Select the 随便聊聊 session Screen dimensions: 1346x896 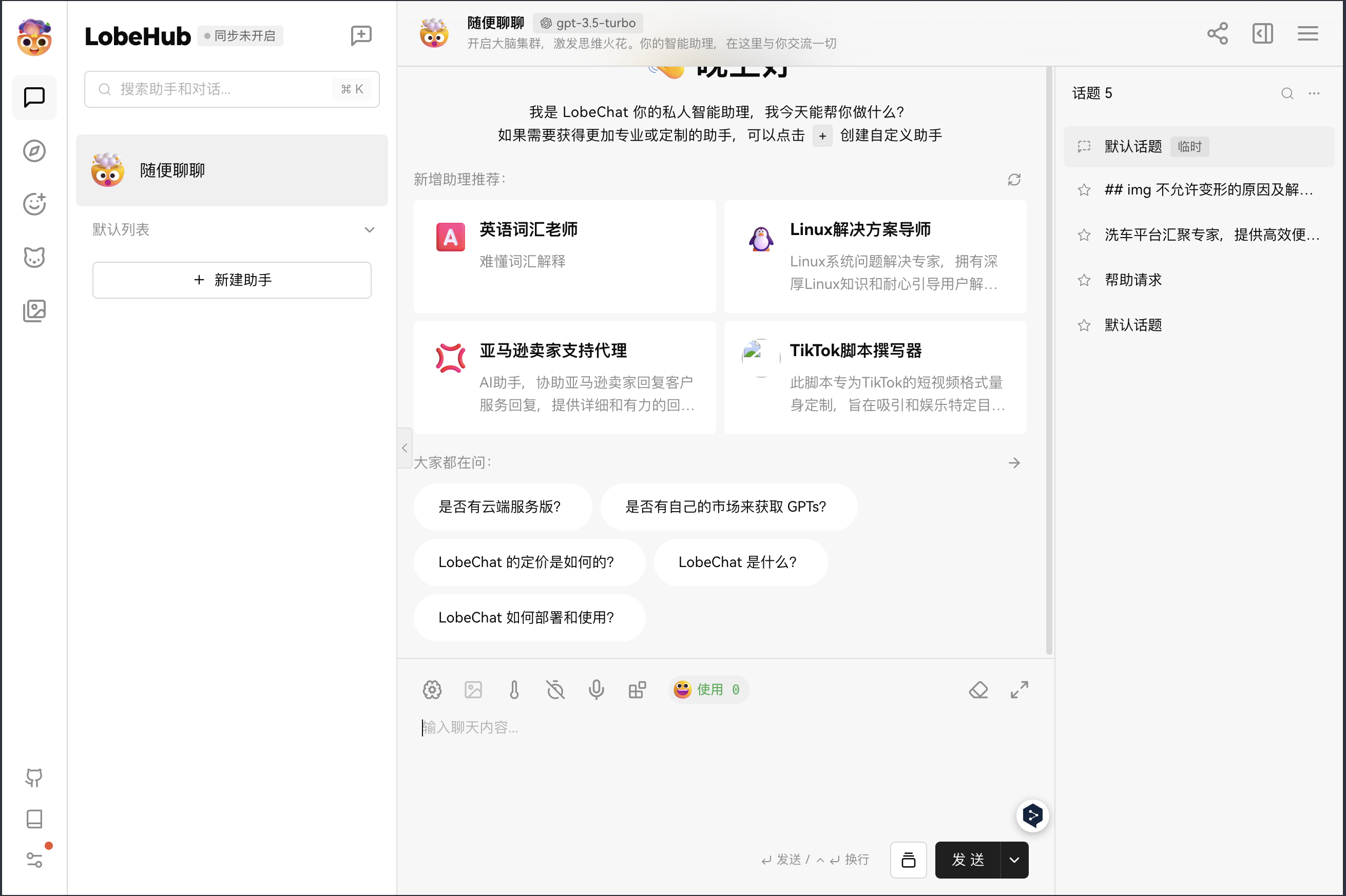(x=232, y=170)
